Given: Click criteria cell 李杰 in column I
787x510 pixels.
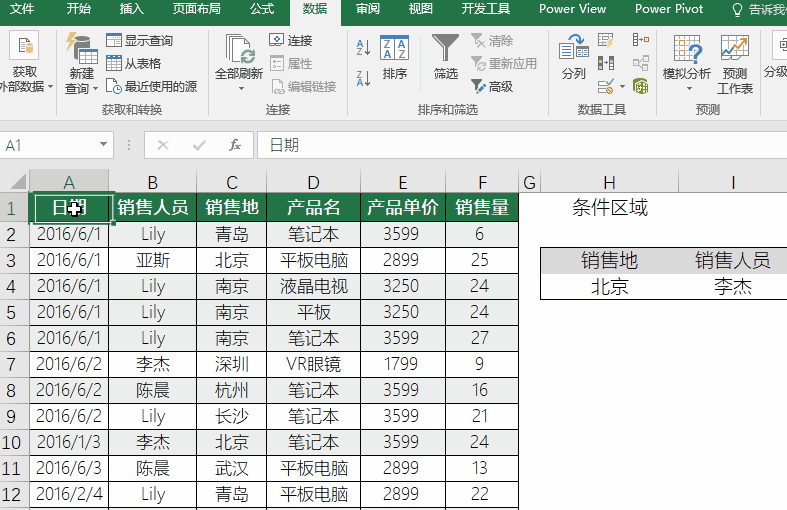Looking at the screenshot, I should tap(733, 287).
